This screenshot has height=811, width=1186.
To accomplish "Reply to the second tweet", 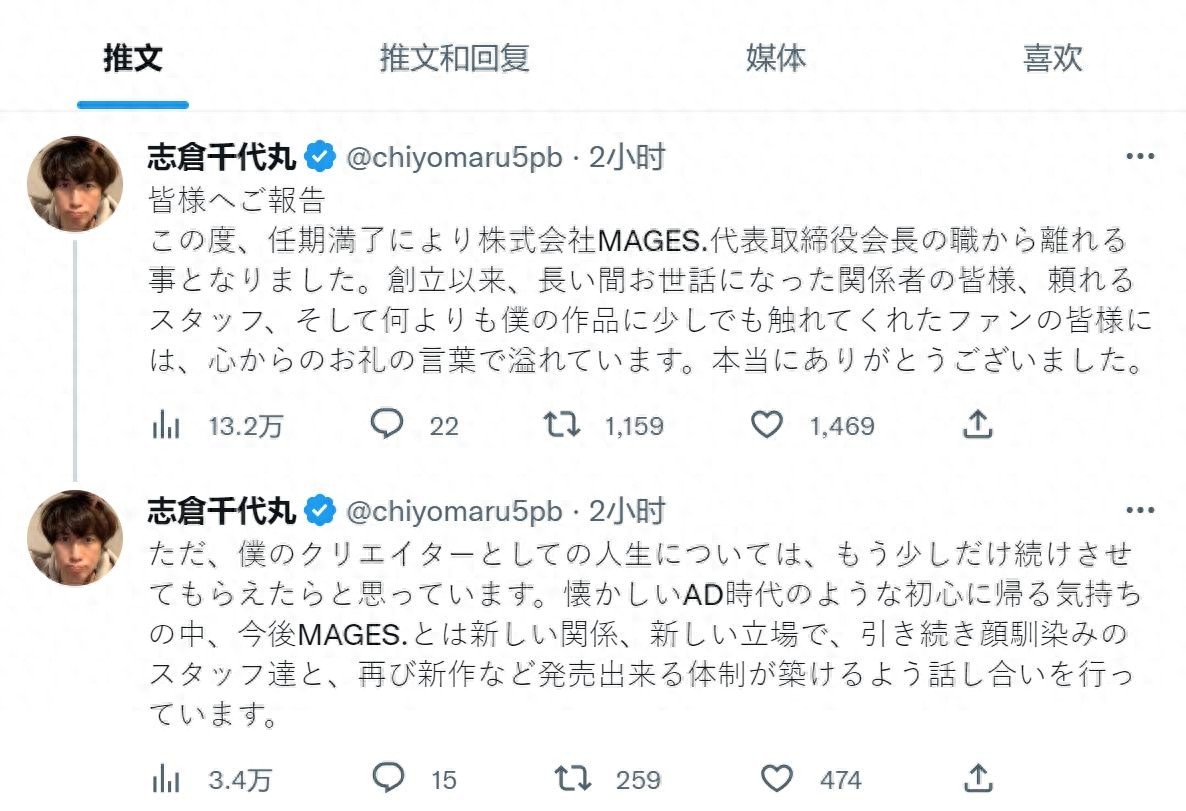I will coord(386,778).
